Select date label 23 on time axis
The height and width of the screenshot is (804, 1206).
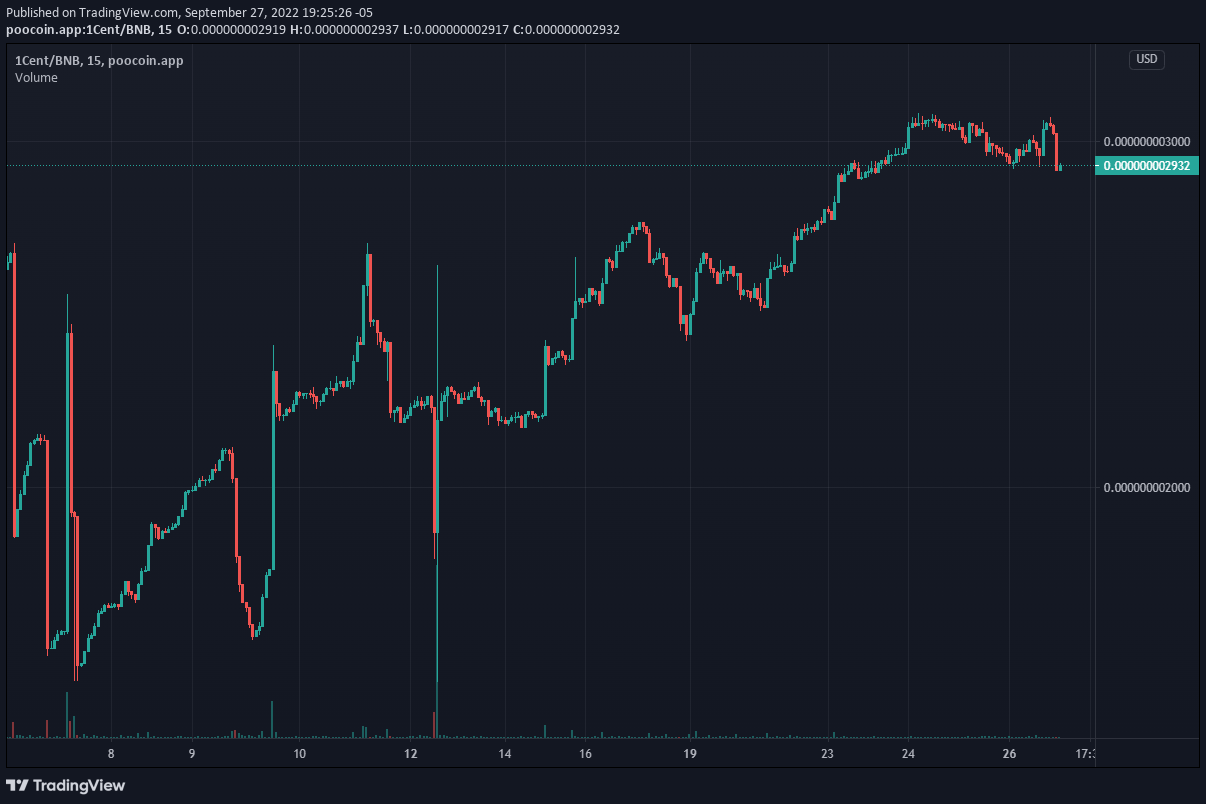click(x=827, y=753)
